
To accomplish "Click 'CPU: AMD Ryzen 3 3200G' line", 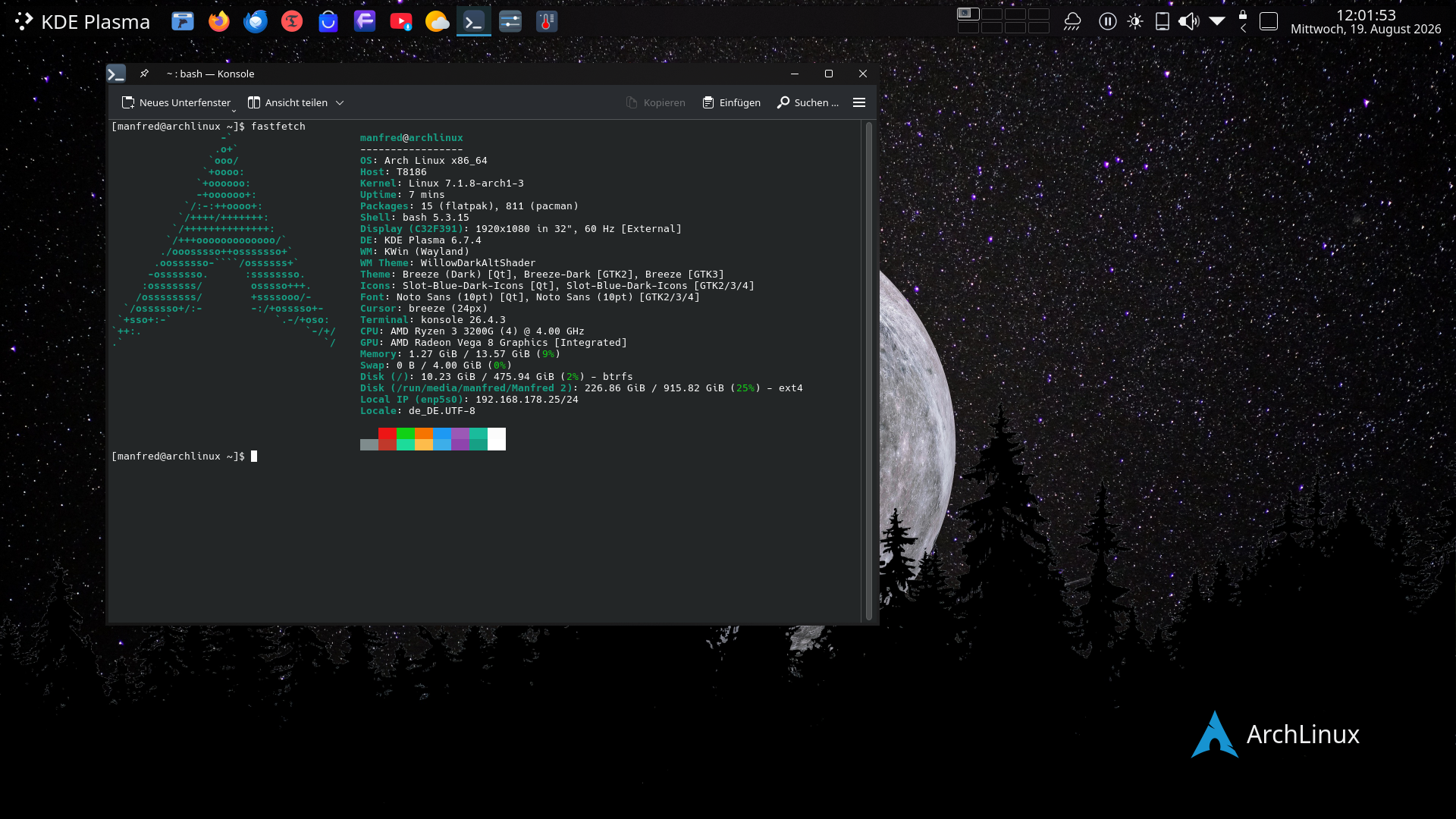I will 472,331.
